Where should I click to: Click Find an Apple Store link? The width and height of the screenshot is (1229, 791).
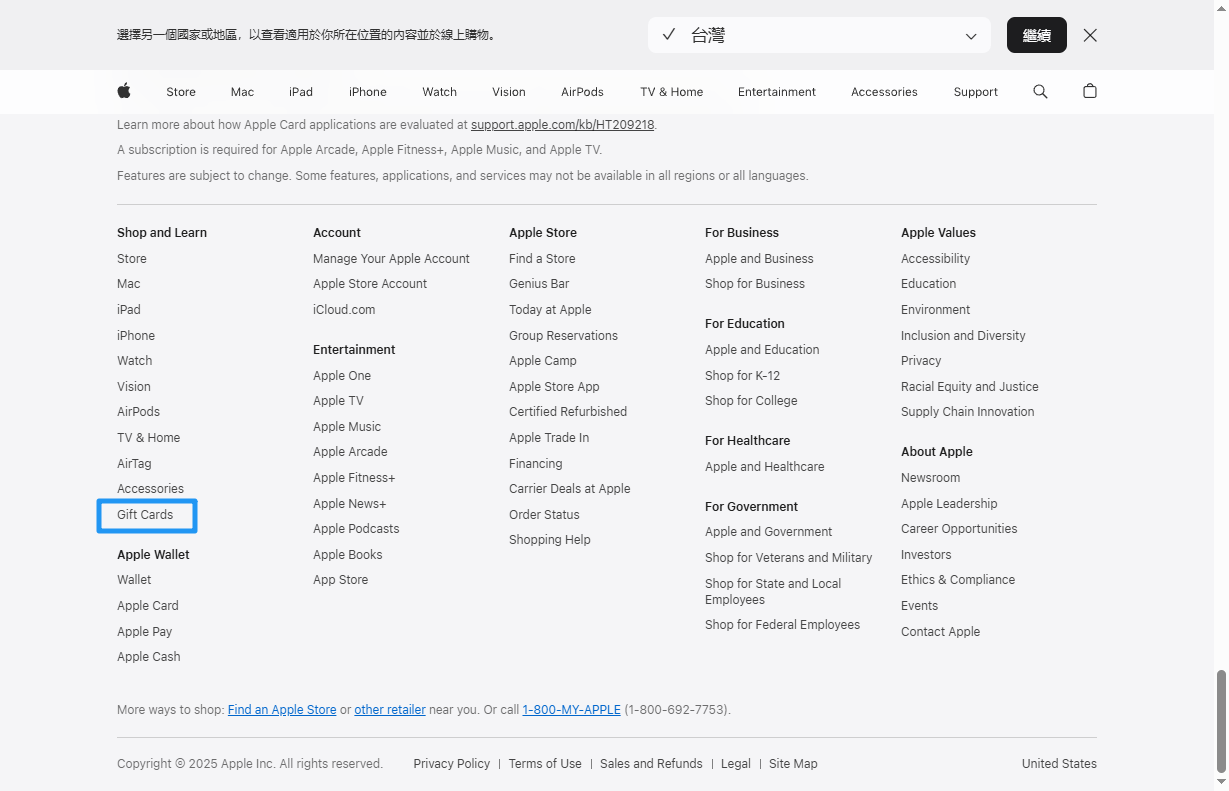click(x=282, y=710)
